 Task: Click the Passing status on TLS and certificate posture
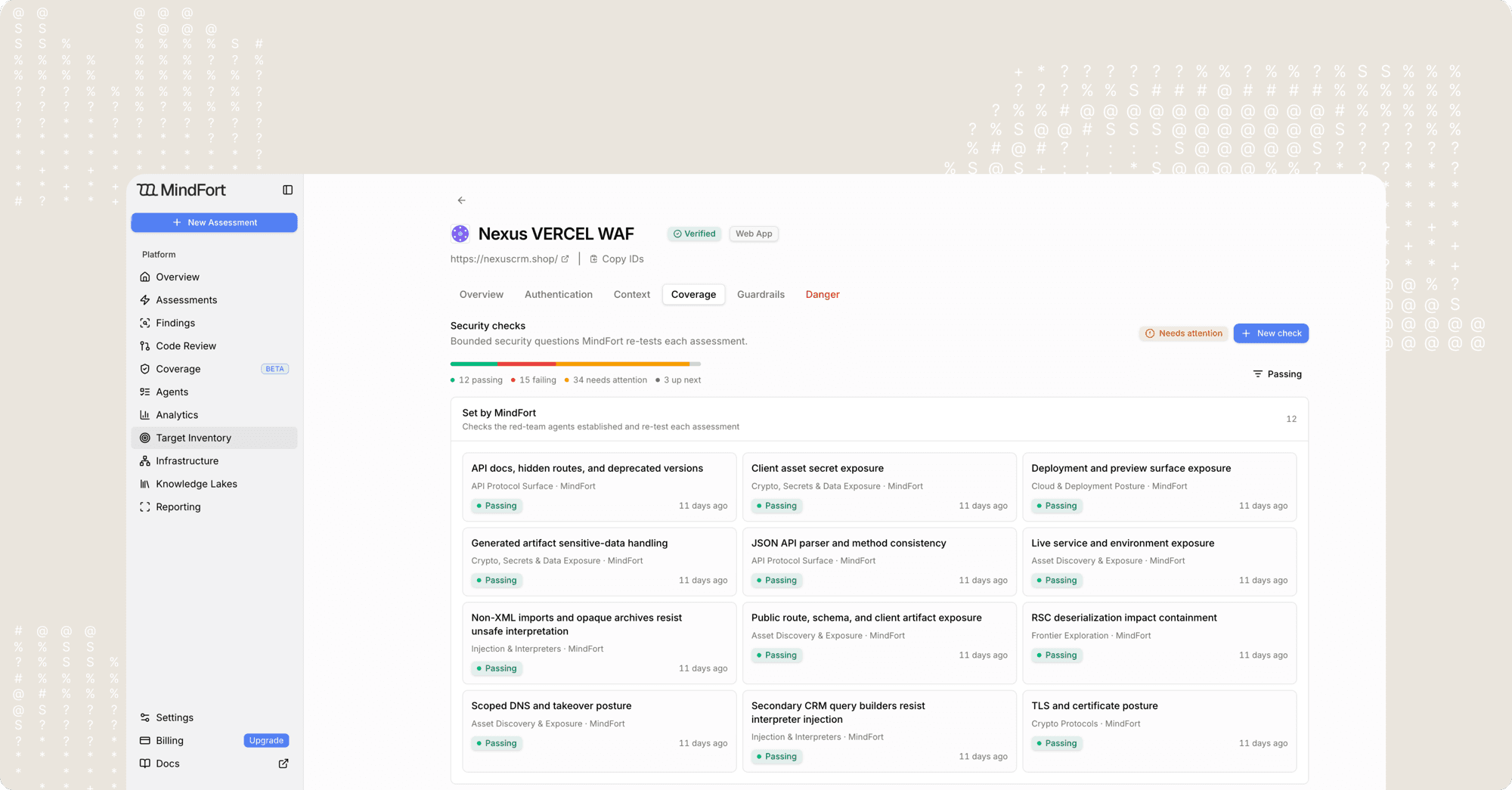point(1057,743)
